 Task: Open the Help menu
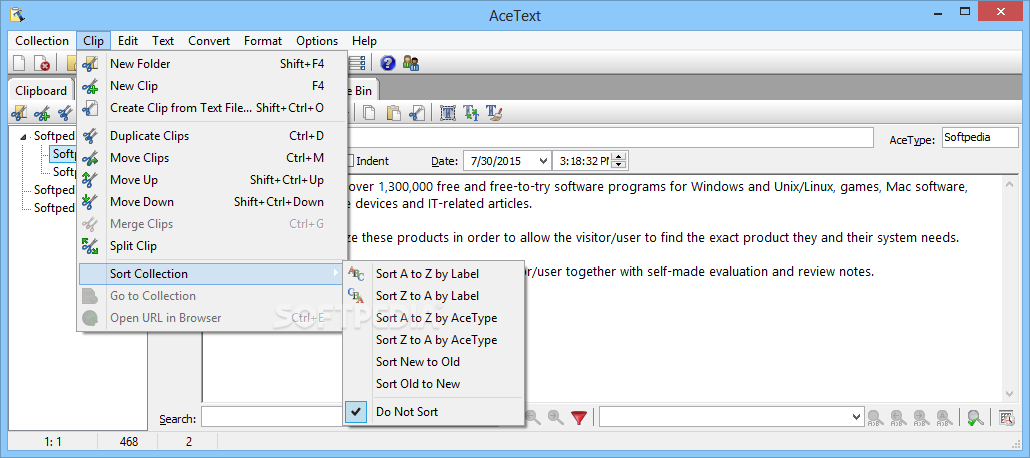[365, 41]
